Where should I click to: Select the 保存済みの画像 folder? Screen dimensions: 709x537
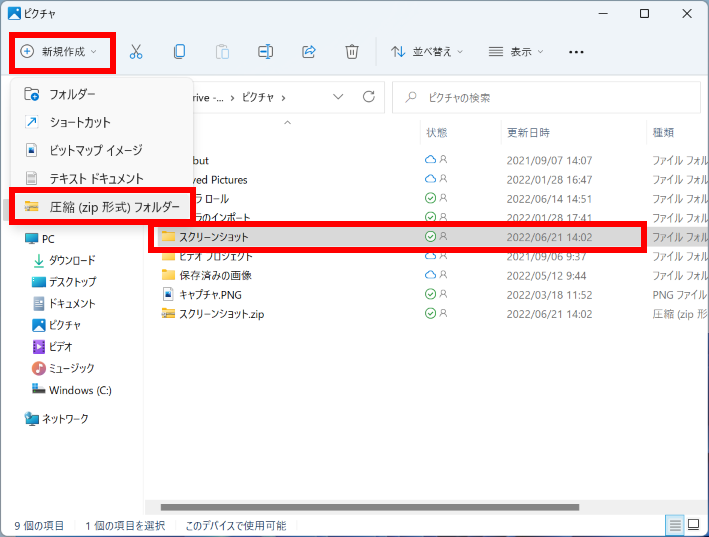click(215, 275)
